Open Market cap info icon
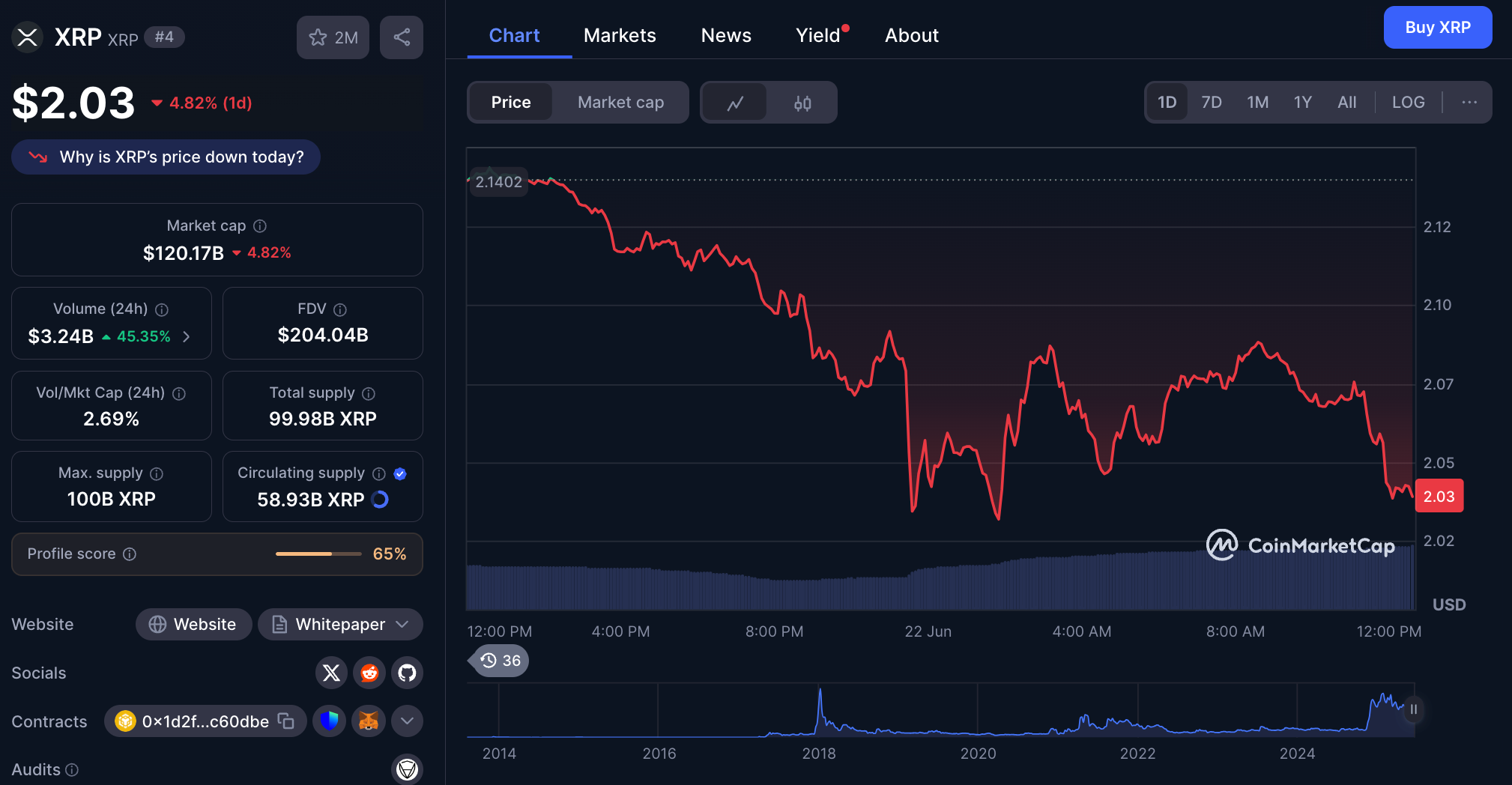 [260, 225]
